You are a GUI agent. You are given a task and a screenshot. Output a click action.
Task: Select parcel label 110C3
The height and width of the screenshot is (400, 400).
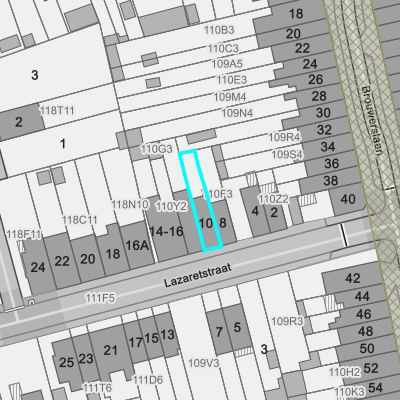click(x=223, y=49)
